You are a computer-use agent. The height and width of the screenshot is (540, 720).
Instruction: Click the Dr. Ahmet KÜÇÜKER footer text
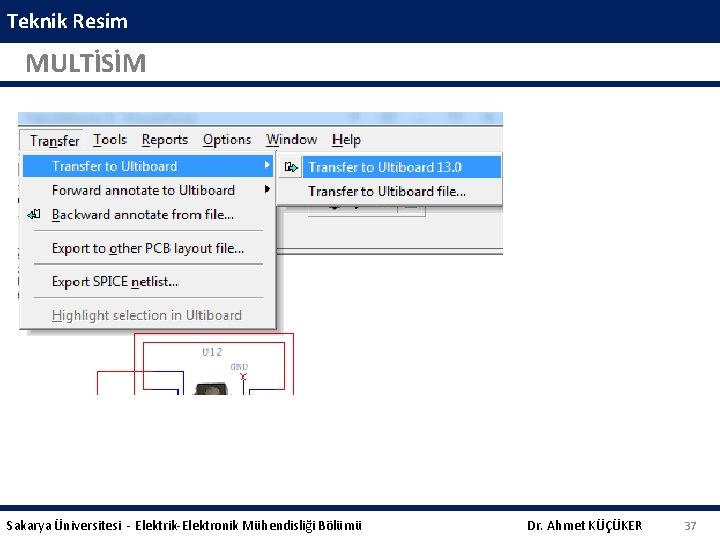[585, 525]
